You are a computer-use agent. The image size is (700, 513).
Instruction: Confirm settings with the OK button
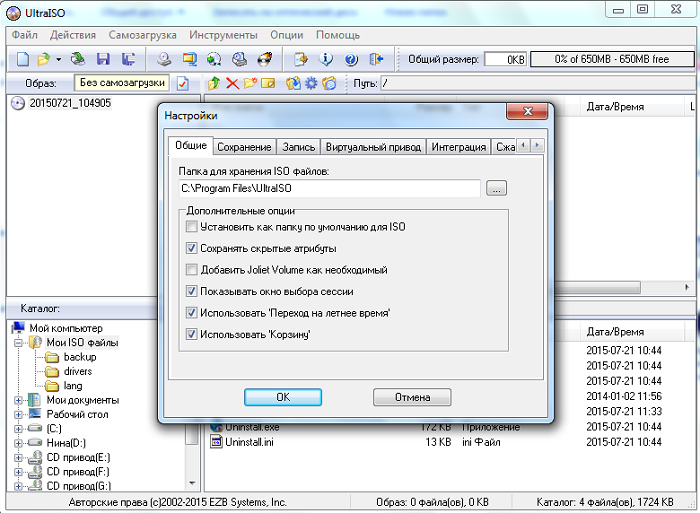tap(283, 397)
